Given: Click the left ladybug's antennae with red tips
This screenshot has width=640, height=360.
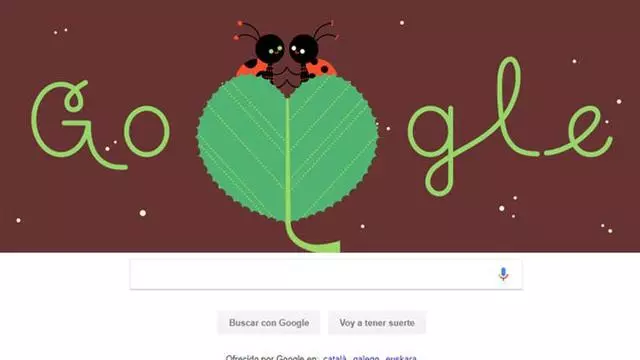Looking at the screenshot, I should click(x=248, y=31).
